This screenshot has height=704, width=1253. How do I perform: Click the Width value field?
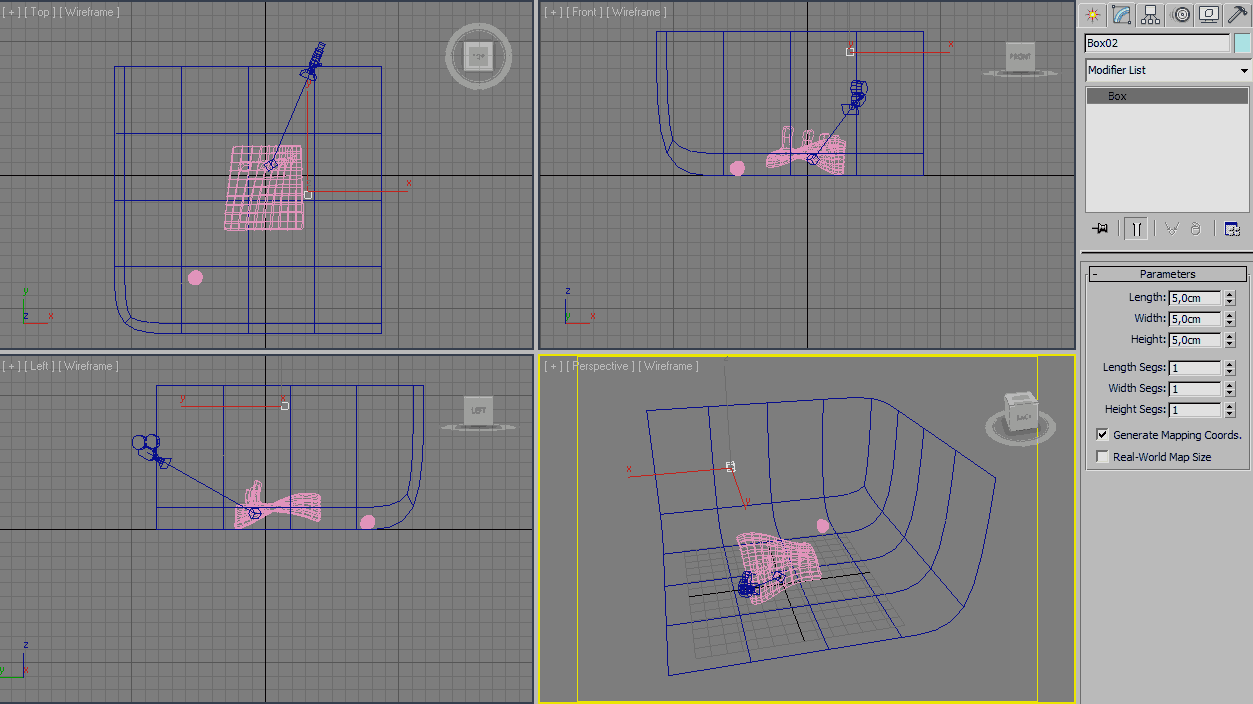1194,319
